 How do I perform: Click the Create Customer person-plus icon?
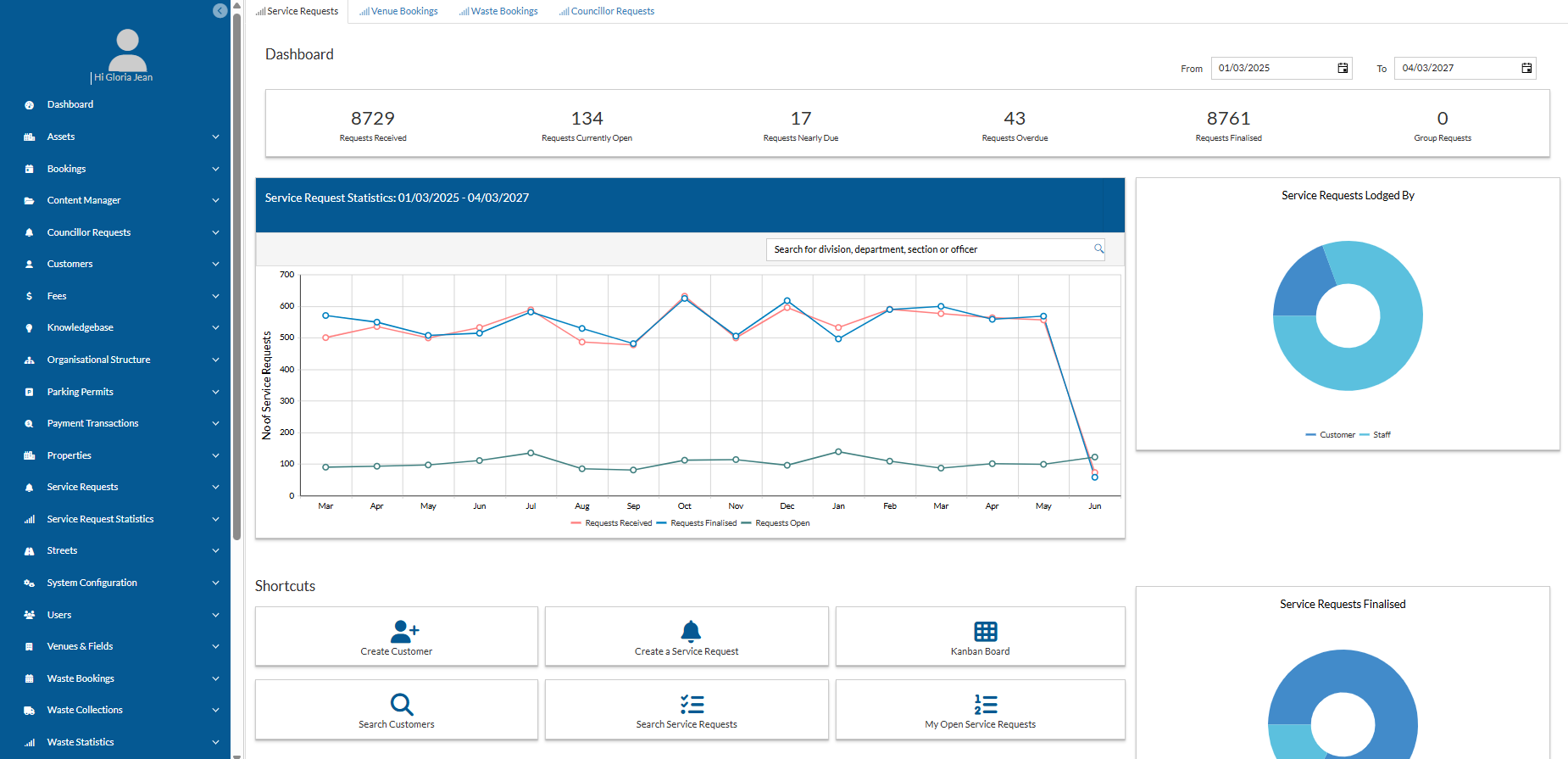[x=404, y=631]
